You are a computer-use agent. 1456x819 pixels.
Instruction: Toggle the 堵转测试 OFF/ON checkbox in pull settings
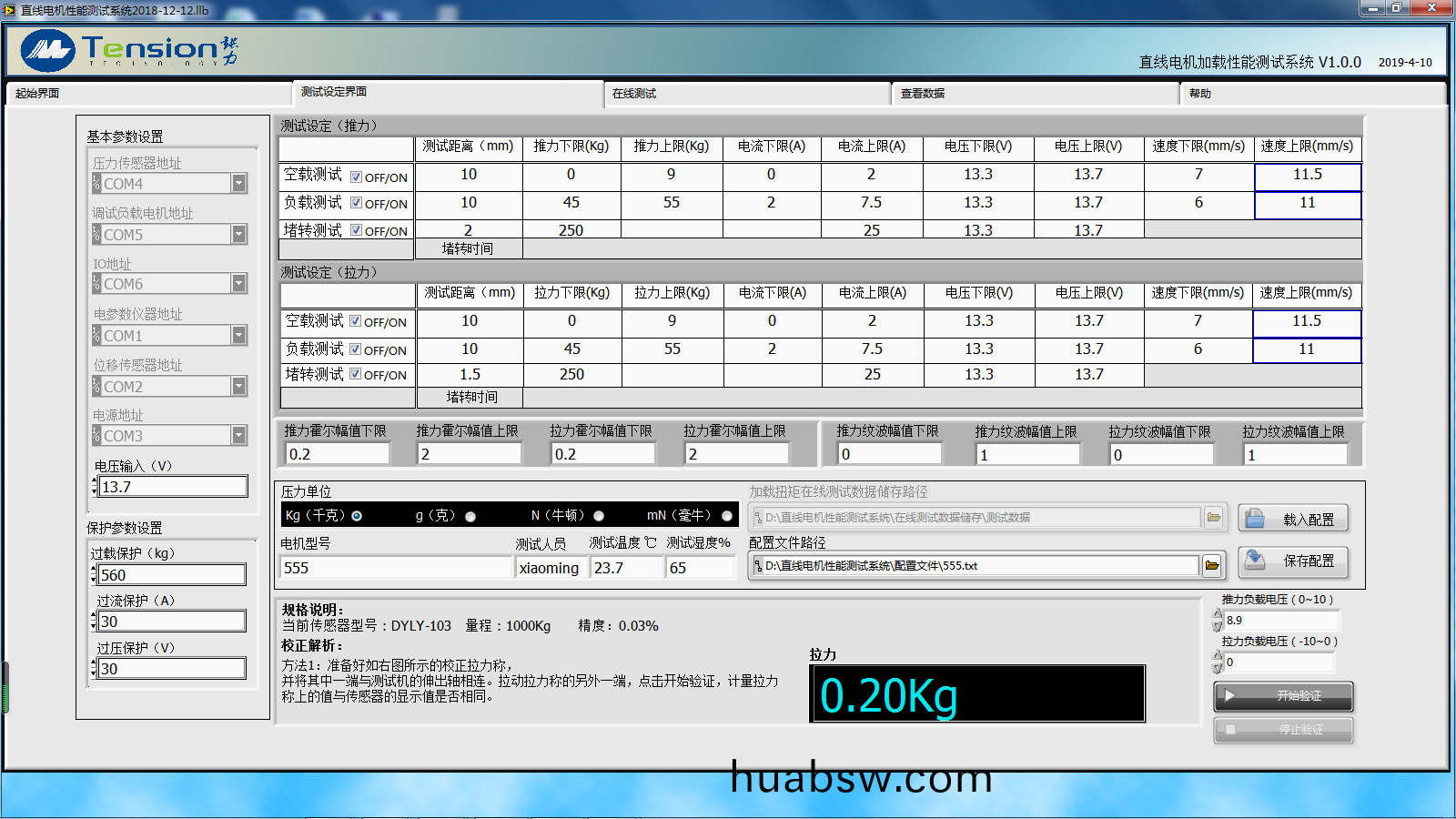tap(356, 374)
